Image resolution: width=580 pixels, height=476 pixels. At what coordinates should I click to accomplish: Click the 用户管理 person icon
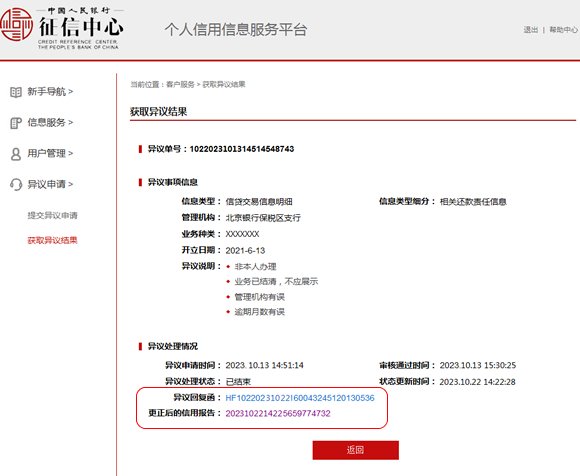[16, 154]
